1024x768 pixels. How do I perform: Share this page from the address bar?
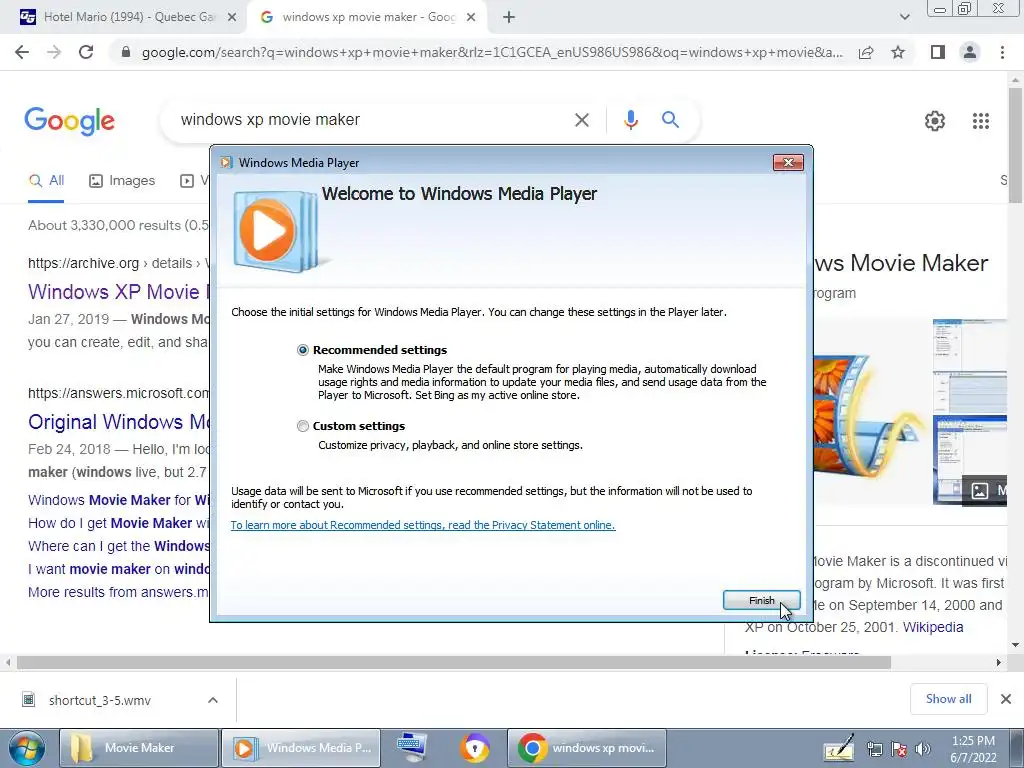click(866, 52)
